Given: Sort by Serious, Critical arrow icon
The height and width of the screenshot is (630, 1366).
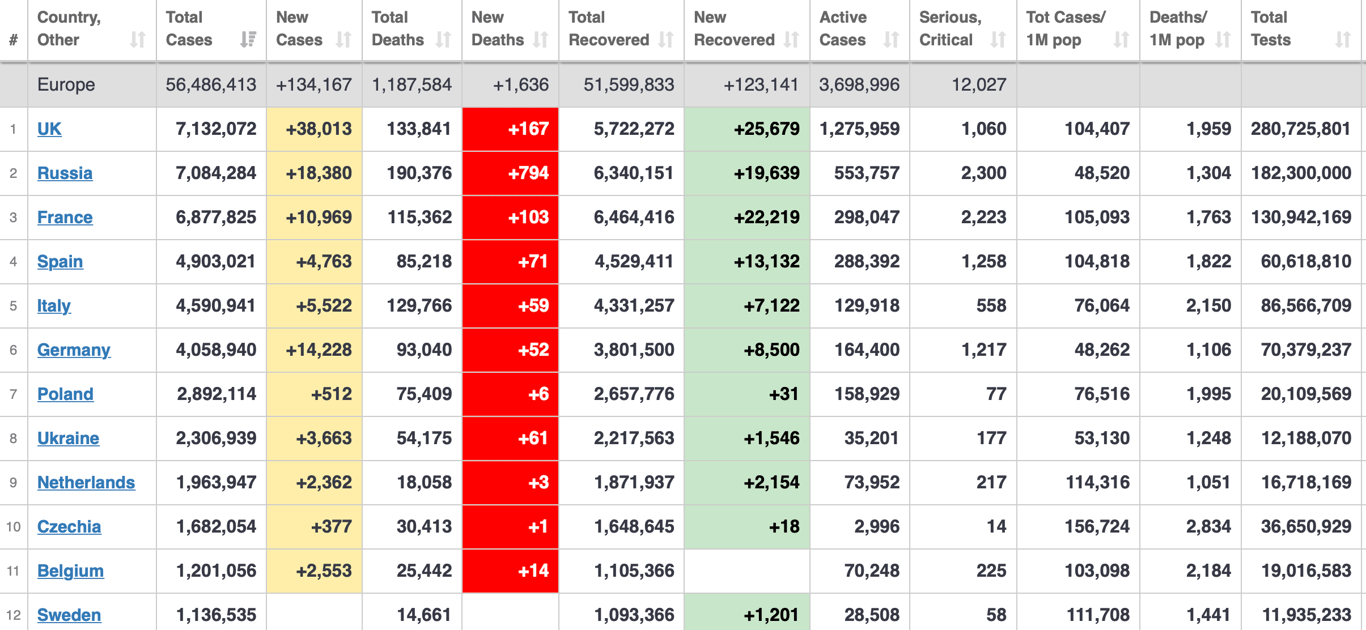Looking at the screenshot, I should (998, 40).
